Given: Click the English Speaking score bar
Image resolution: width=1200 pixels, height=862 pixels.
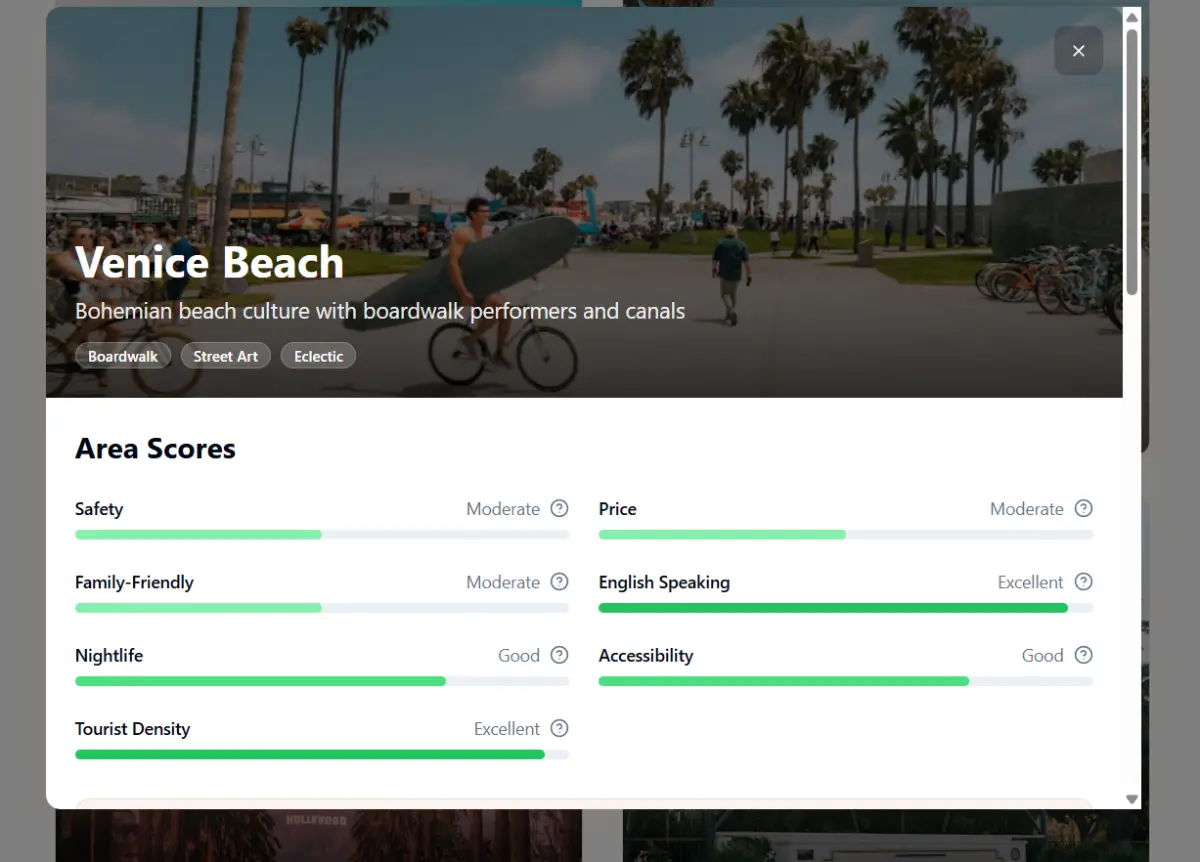Looking at the screenshot, I should click(845, 608).
